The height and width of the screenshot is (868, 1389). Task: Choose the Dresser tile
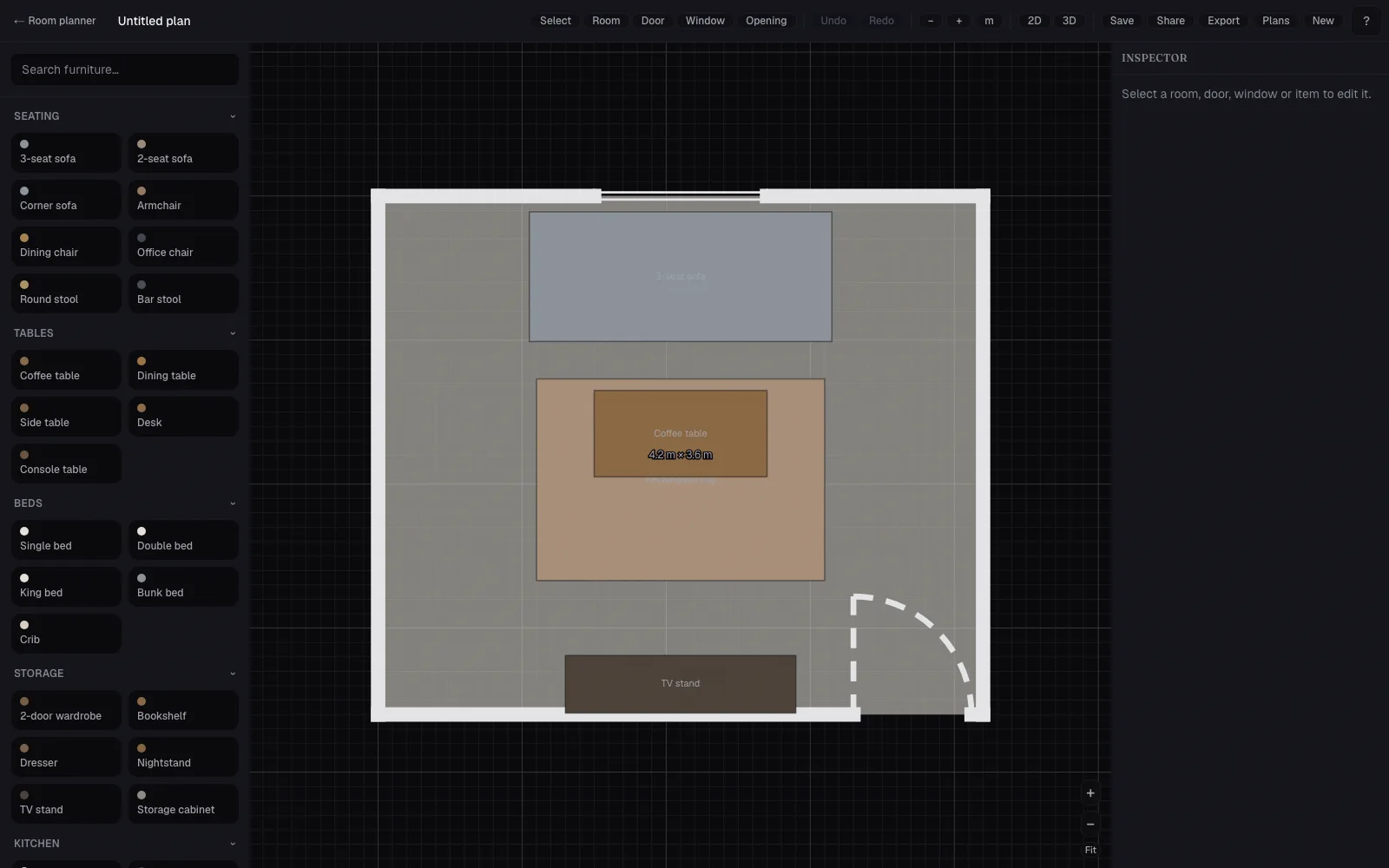66,757
